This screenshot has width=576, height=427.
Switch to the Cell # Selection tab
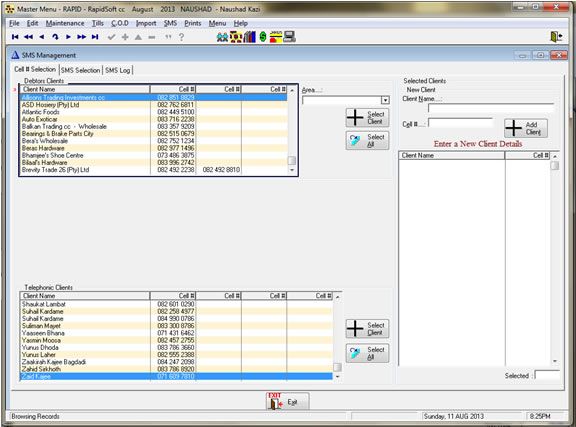tap(35, 69)
